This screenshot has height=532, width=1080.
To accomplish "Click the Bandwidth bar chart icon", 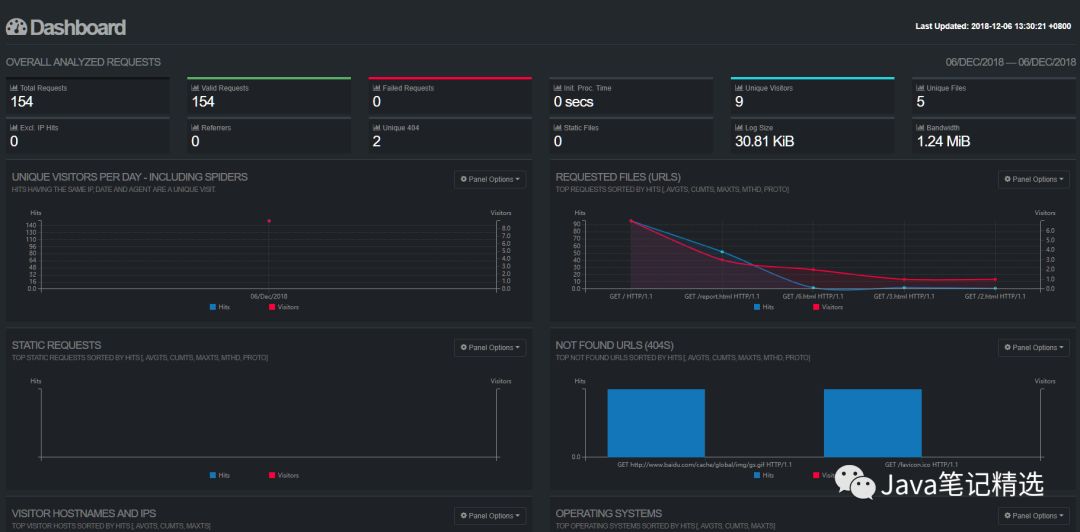I will click(x=920, y=128).
